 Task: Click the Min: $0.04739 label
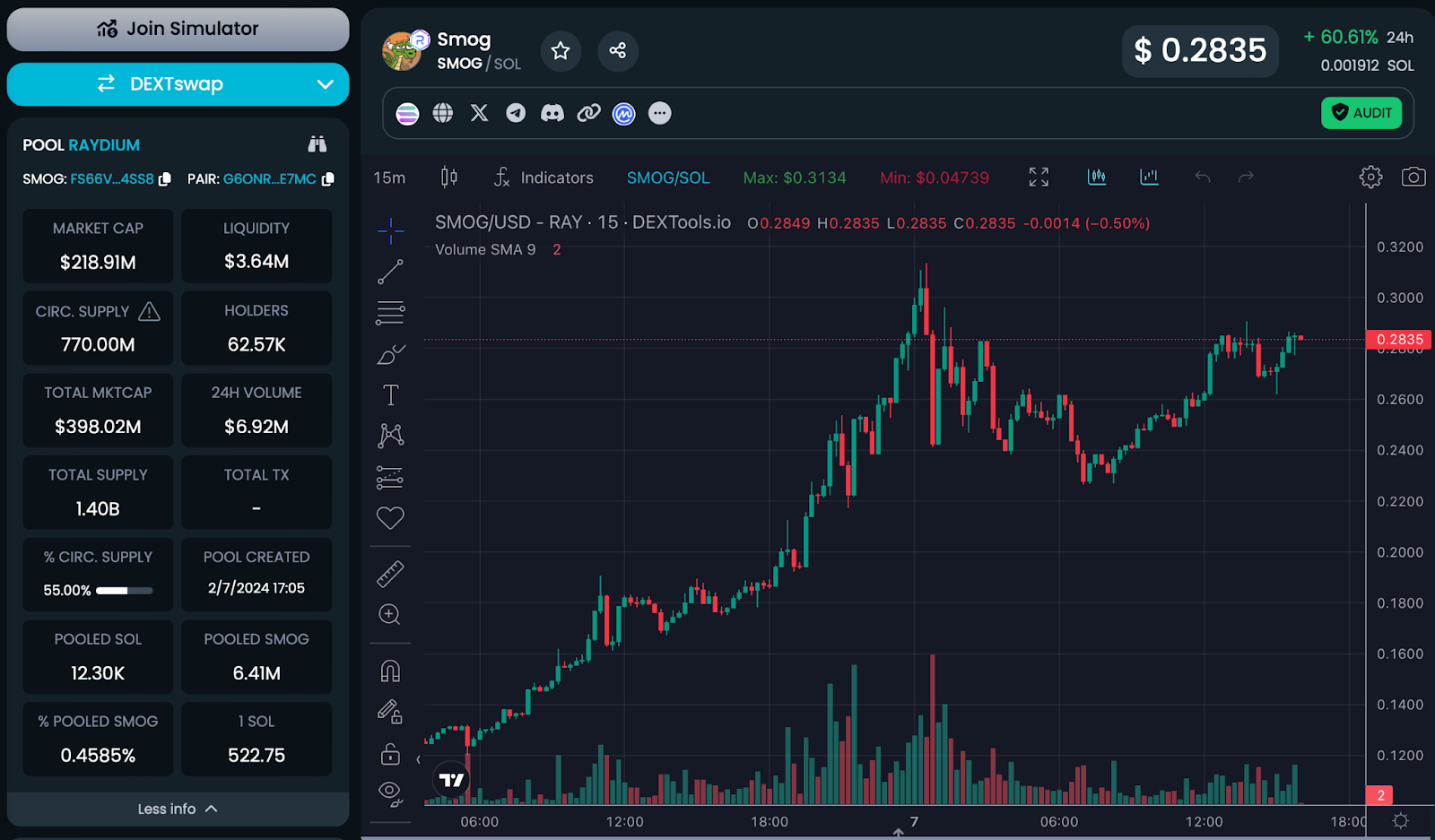coord(935,178)
